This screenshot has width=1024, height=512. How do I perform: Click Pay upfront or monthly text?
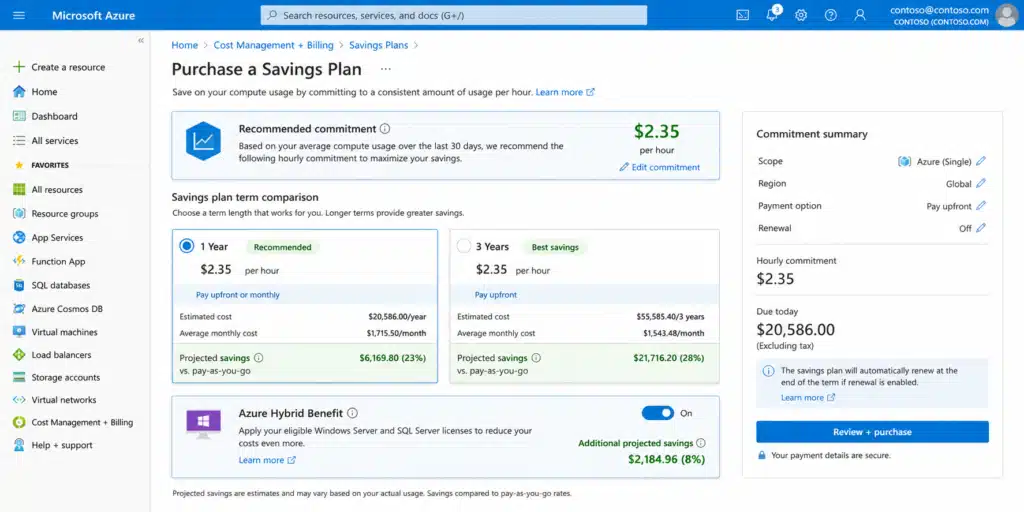(238, 295)
